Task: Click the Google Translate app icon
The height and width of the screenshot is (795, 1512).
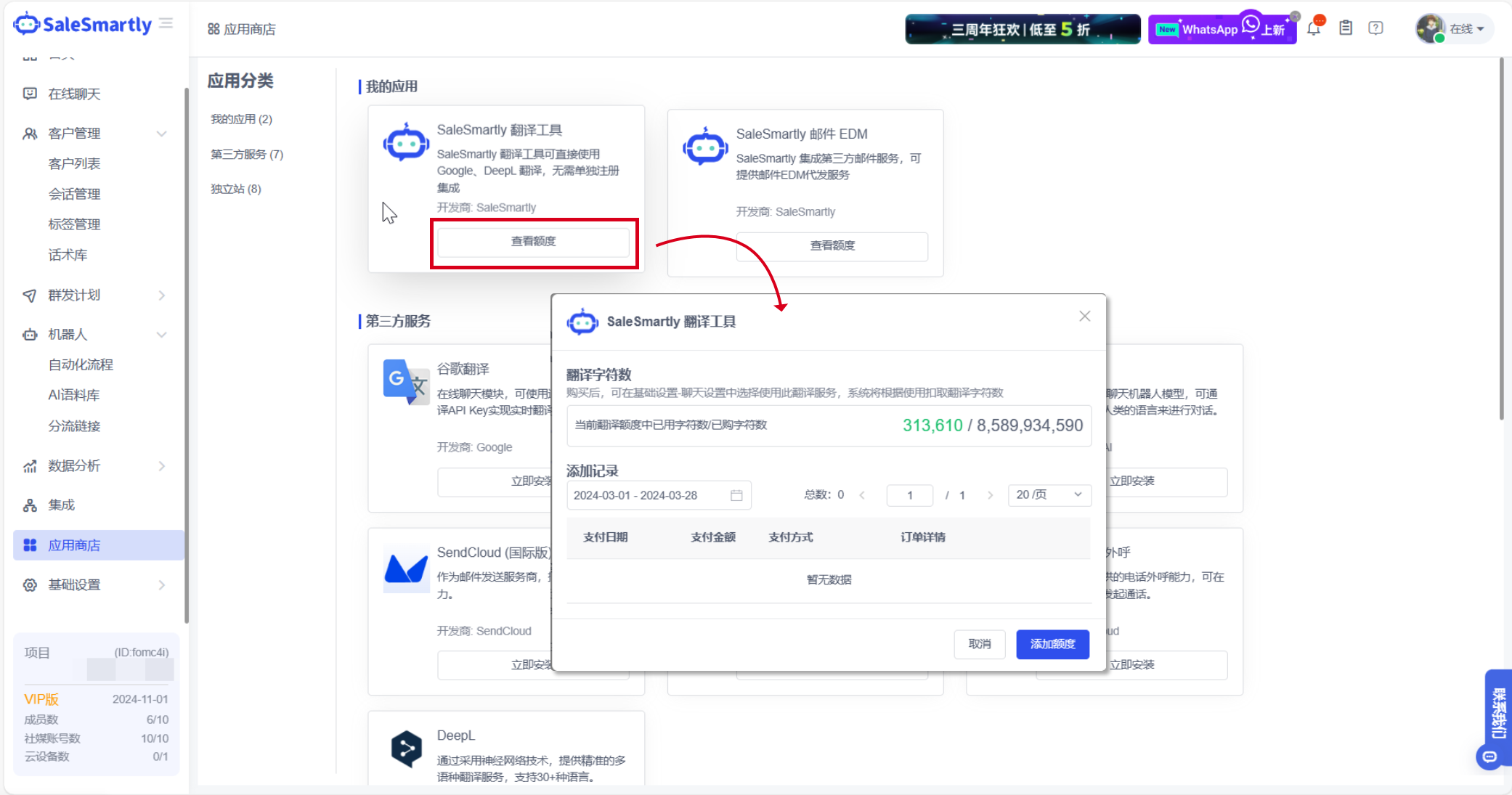Action: tap(406, 382)
